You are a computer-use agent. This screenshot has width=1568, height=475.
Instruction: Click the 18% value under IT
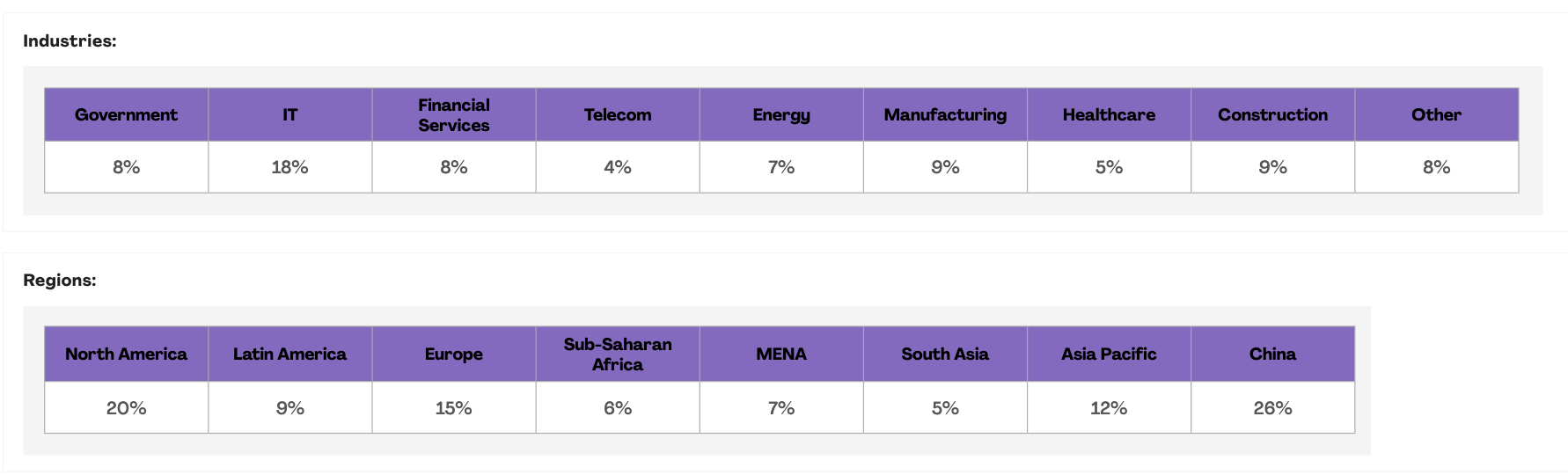click(289, 167)
